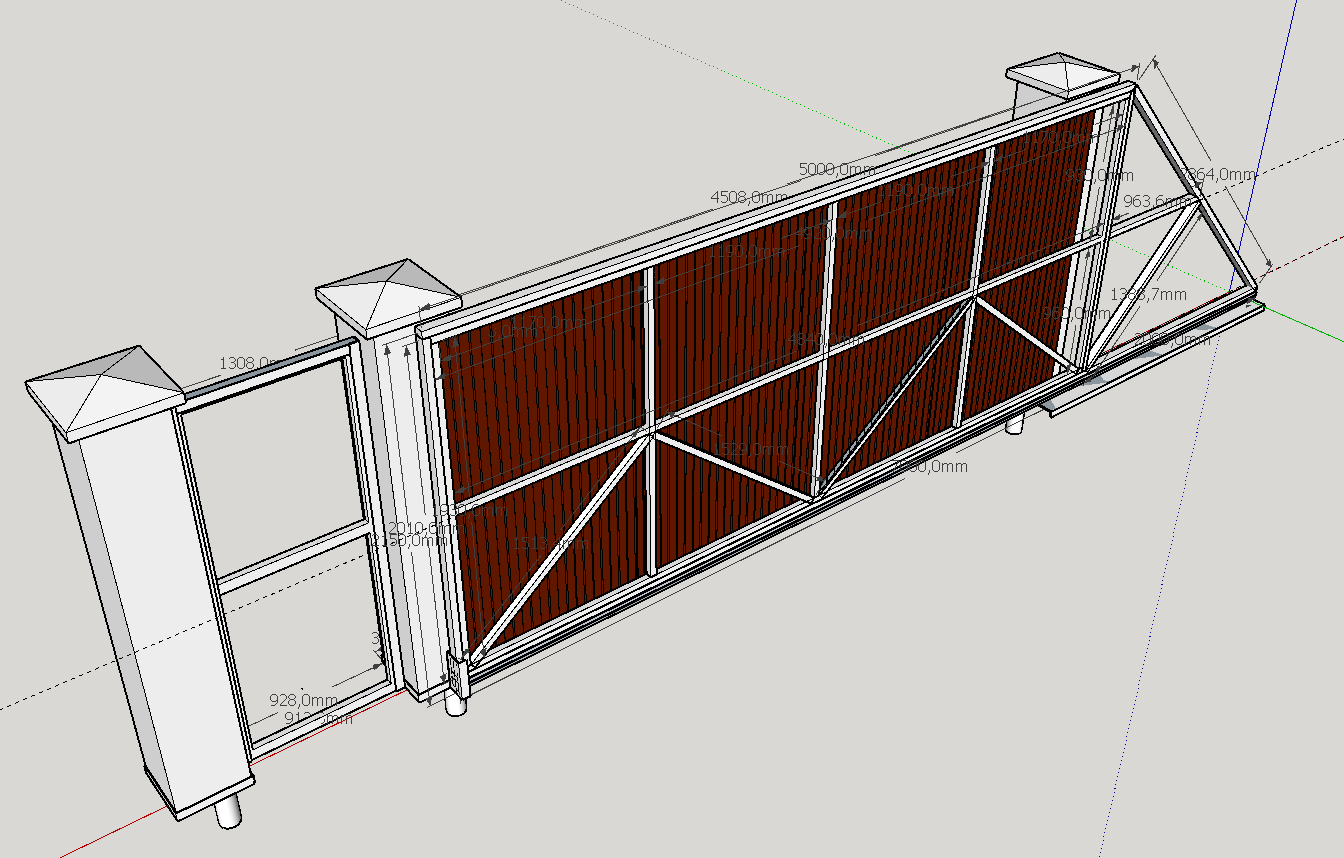Viewport: 1344px width, 858px height.
Task: Select the cylindrical pile under leftmost pillar
Action: 229,810
